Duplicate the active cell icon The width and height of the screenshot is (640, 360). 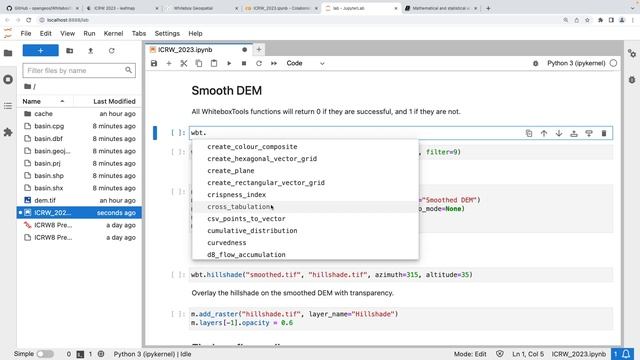point(529,133)
